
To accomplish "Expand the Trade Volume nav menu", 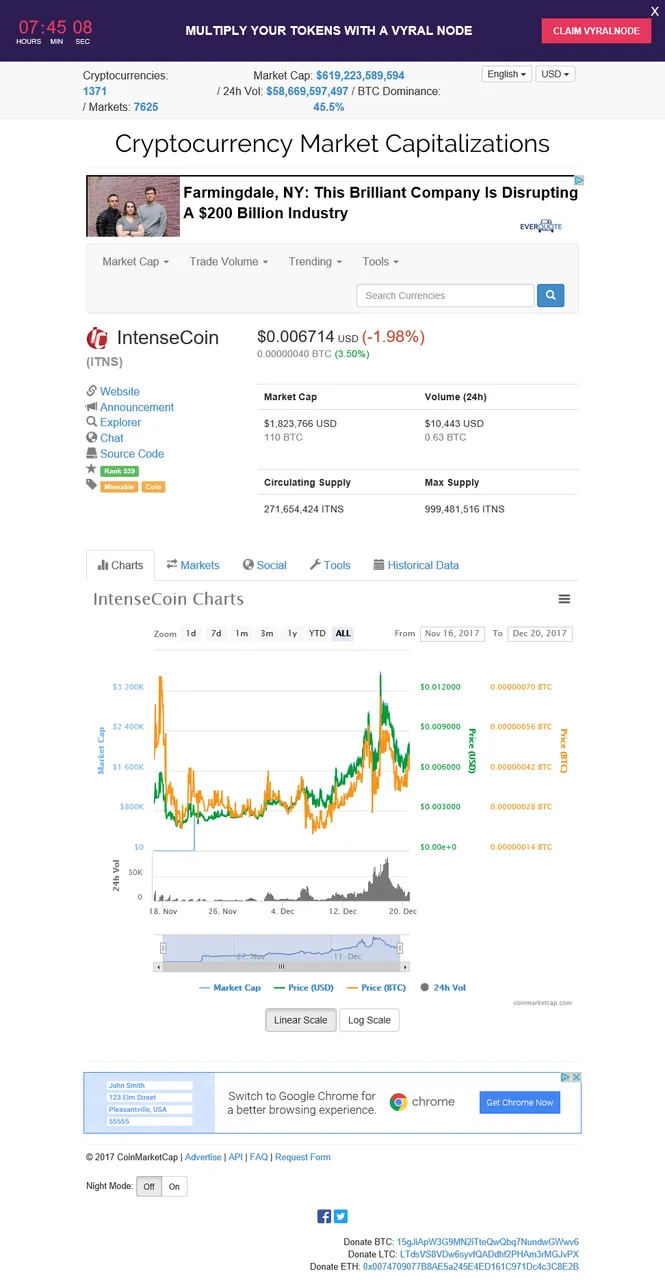I will click(229, 262).
